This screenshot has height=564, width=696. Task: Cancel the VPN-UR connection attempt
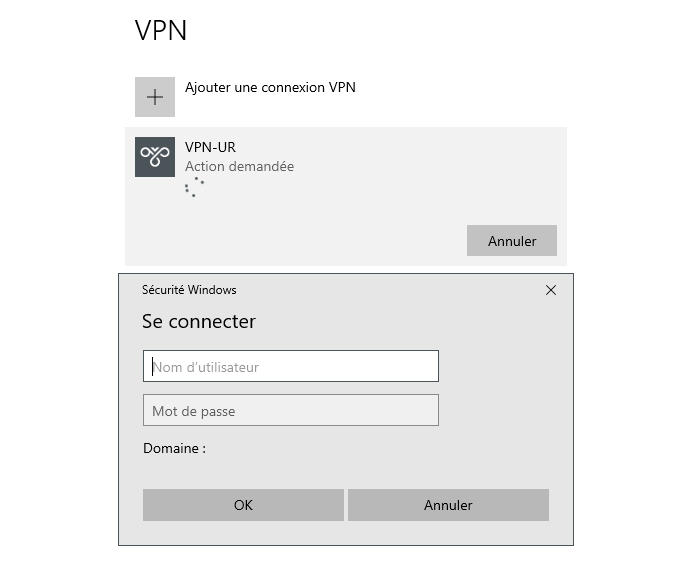click(x=511, y=241)
